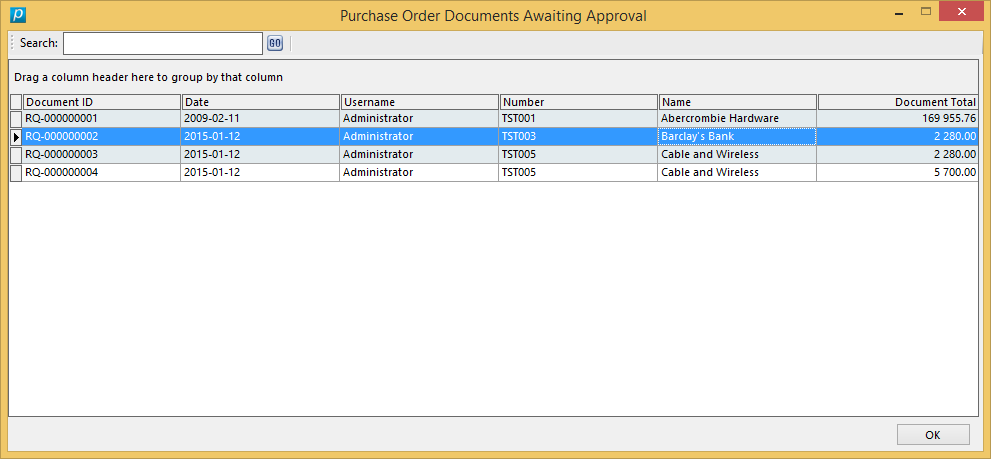Screen dimensions: 991x459
Task: Click the Username column header
Action: click(419, 102)
